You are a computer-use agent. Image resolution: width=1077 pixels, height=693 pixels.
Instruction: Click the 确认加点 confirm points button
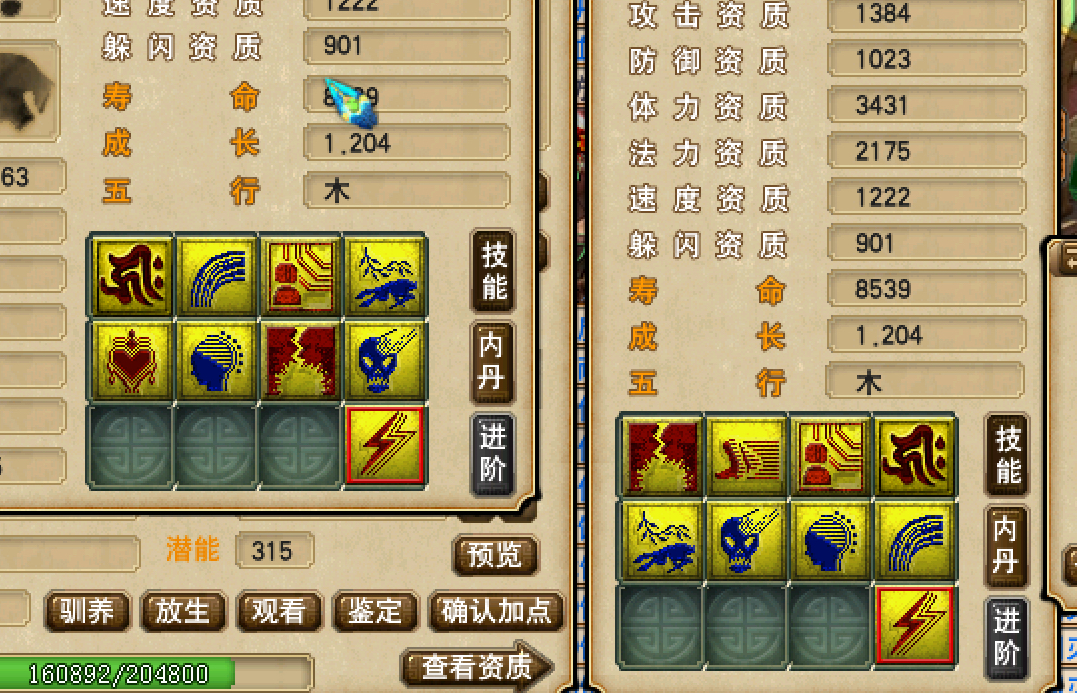[497, 611]
